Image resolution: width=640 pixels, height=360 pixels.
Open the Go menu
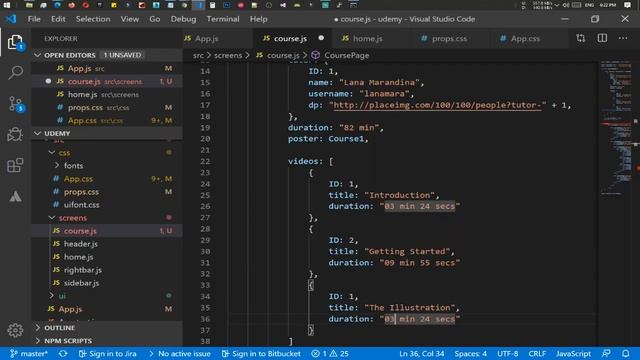click(155, 19)
